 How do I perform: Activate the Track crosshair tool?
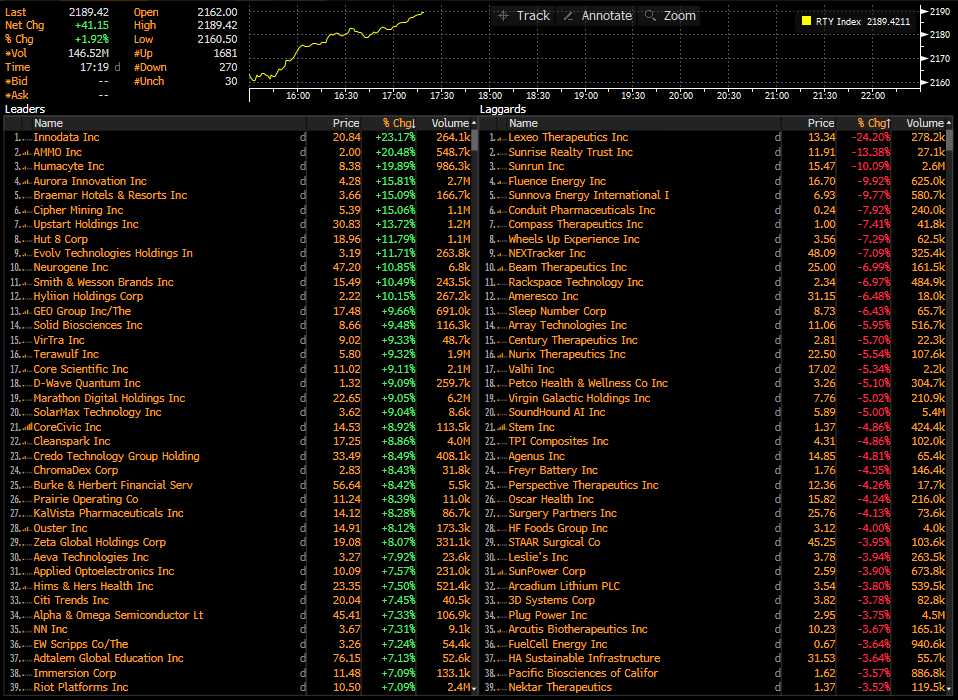tap(524, 16)
